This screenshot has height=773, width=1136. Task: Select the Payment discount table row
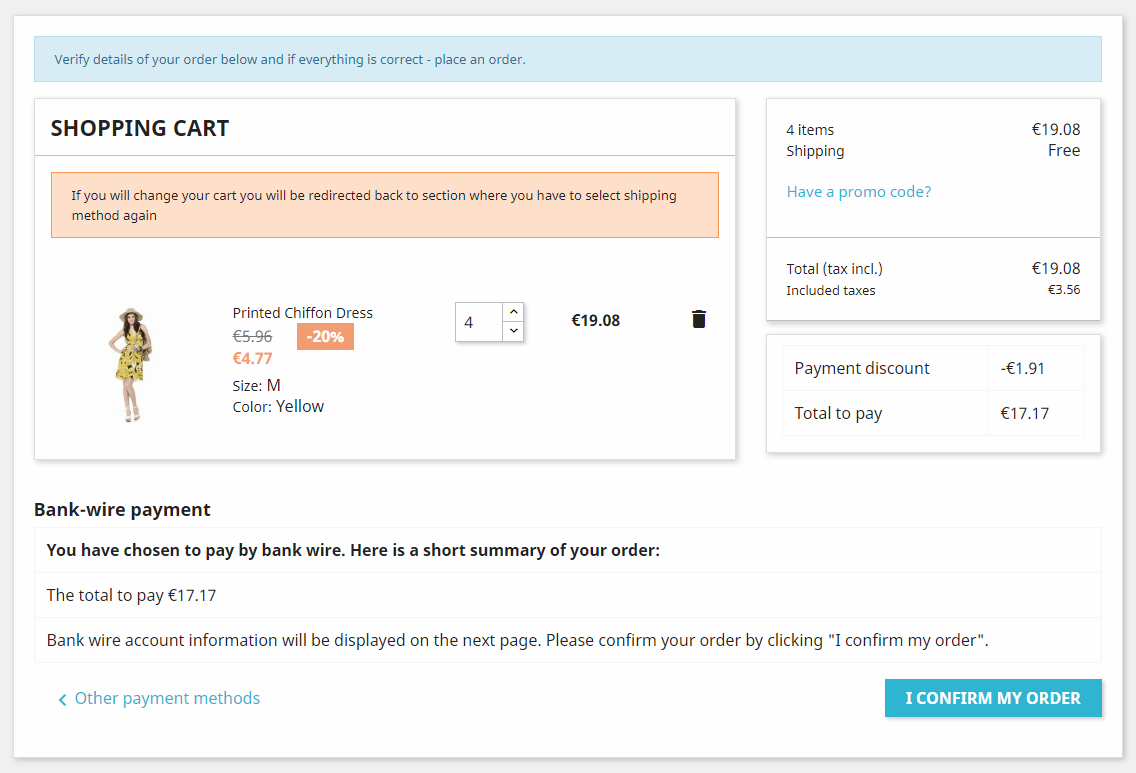coord(932,368)
